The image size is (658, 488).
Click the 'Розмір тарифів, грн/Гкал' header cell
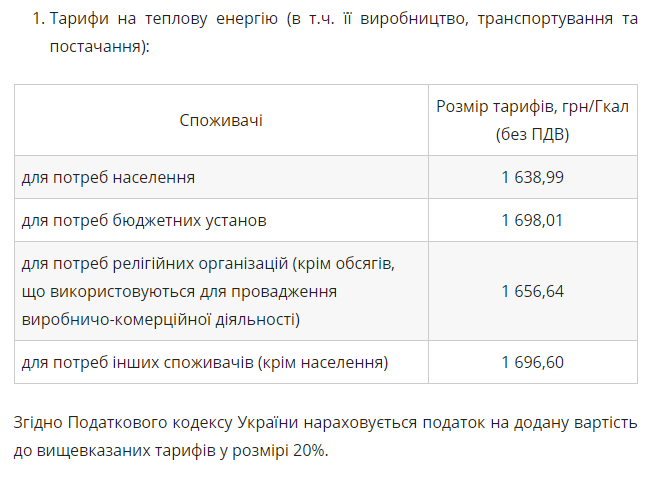click(533, 120)
